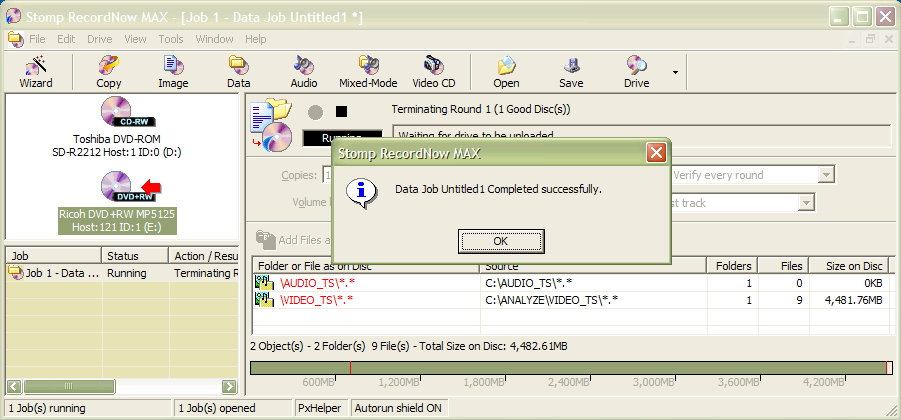Click the Copies input field
Image resolution: width=901 pixels, height=420 pixels.
tap(328, 175)
